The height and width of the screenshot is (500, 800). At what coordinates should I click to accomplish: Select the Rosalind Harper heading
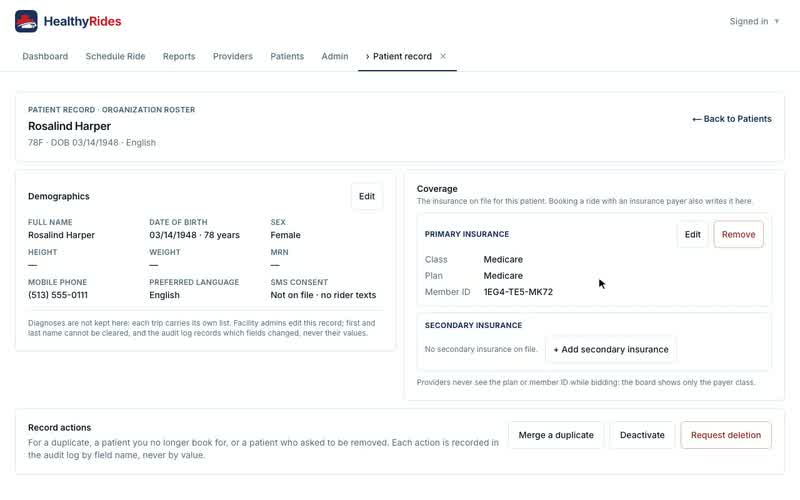click(69, 126)
